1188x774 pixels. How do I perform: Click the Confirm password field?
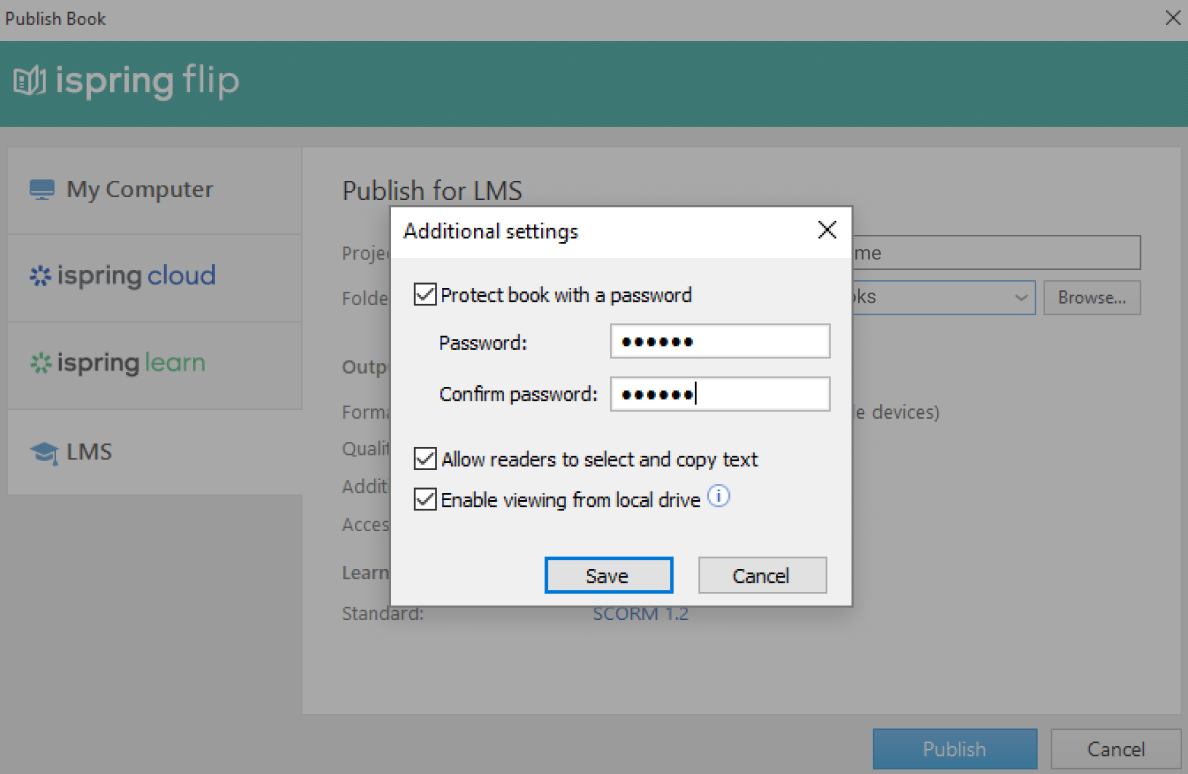click(x=720, y=393)
